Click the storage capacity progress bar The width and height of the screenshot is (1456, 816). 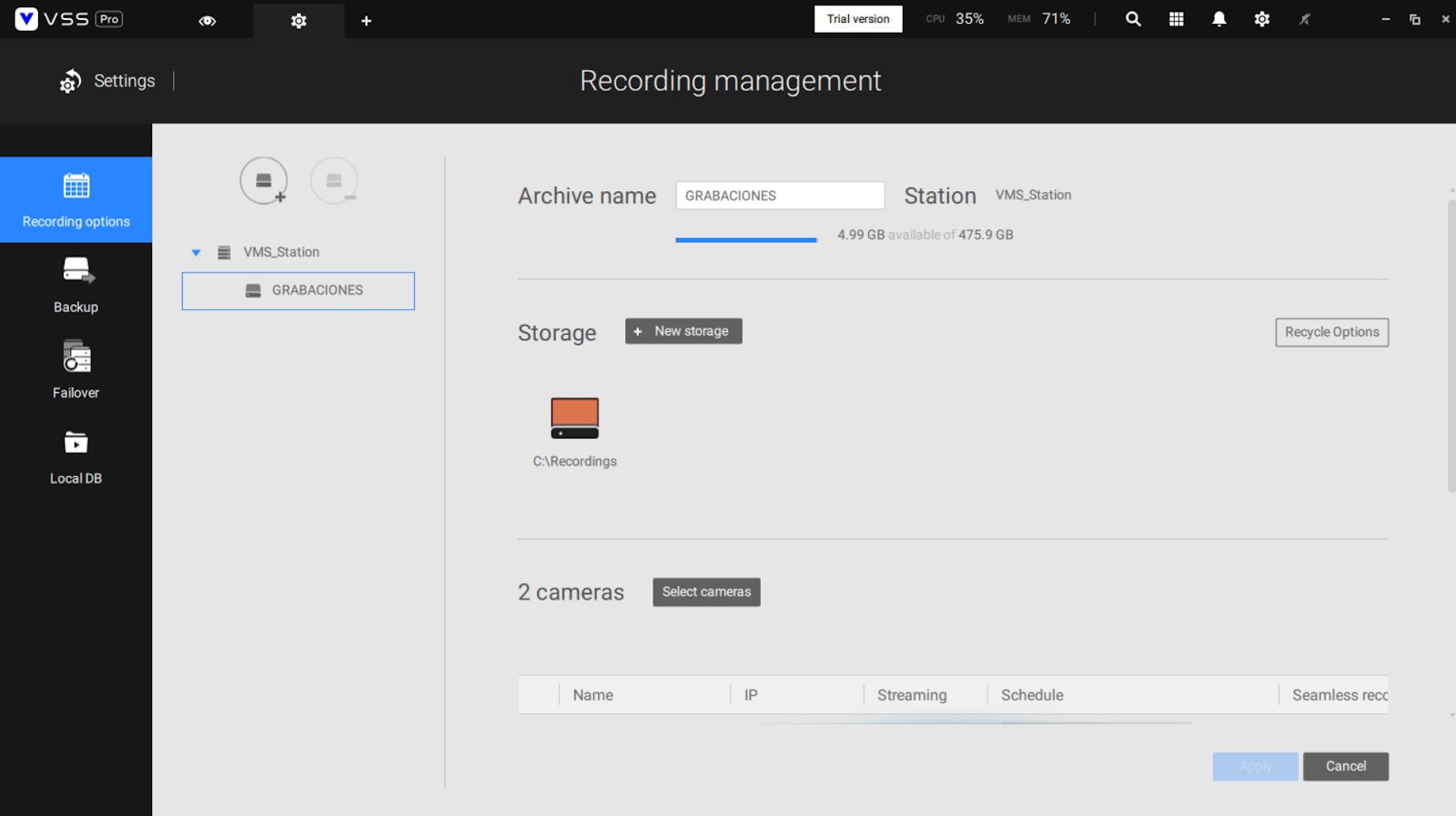coord(746,240)
